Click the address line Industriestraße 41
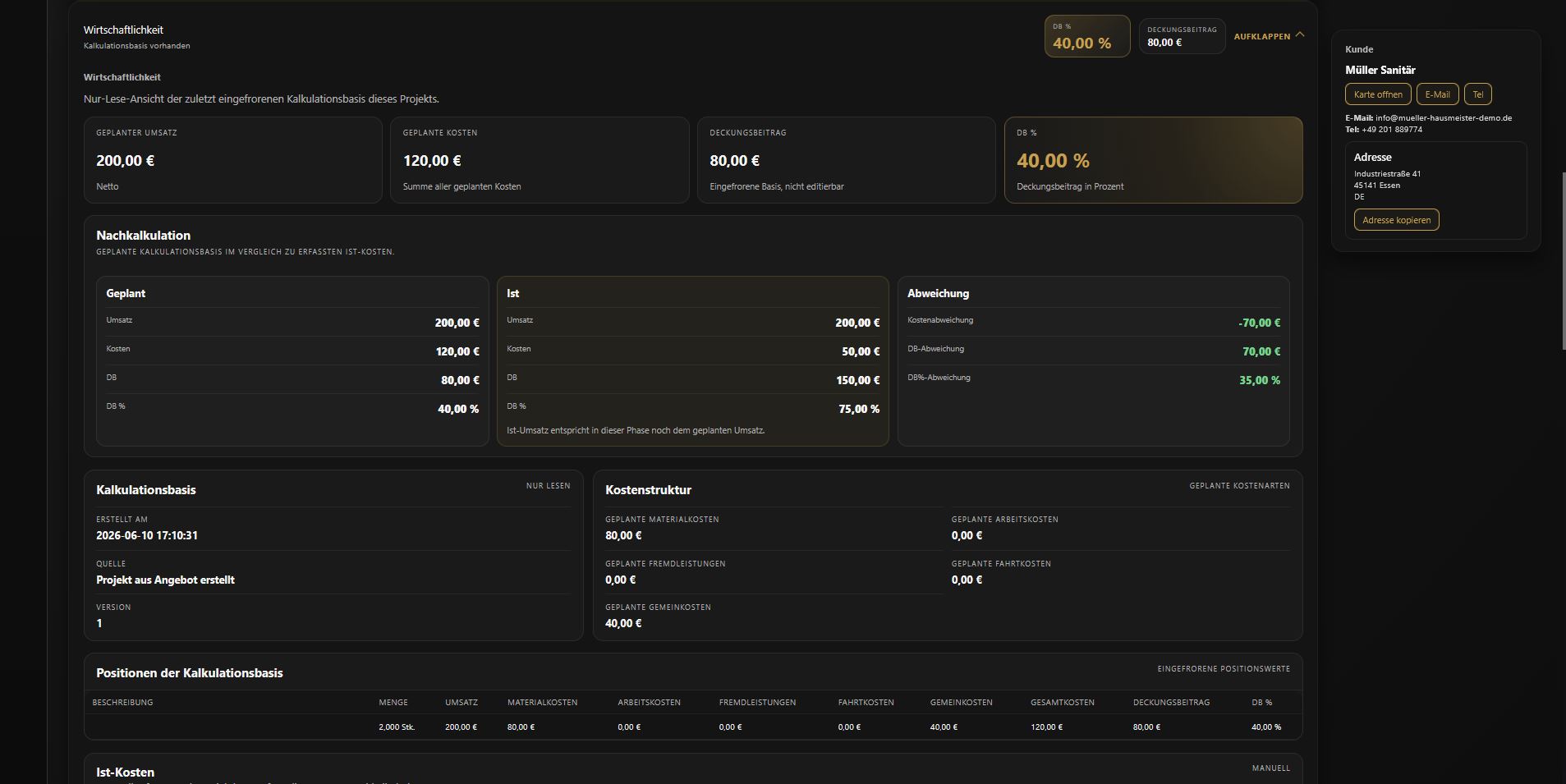1566x784 pixels. coord(1388,174)
